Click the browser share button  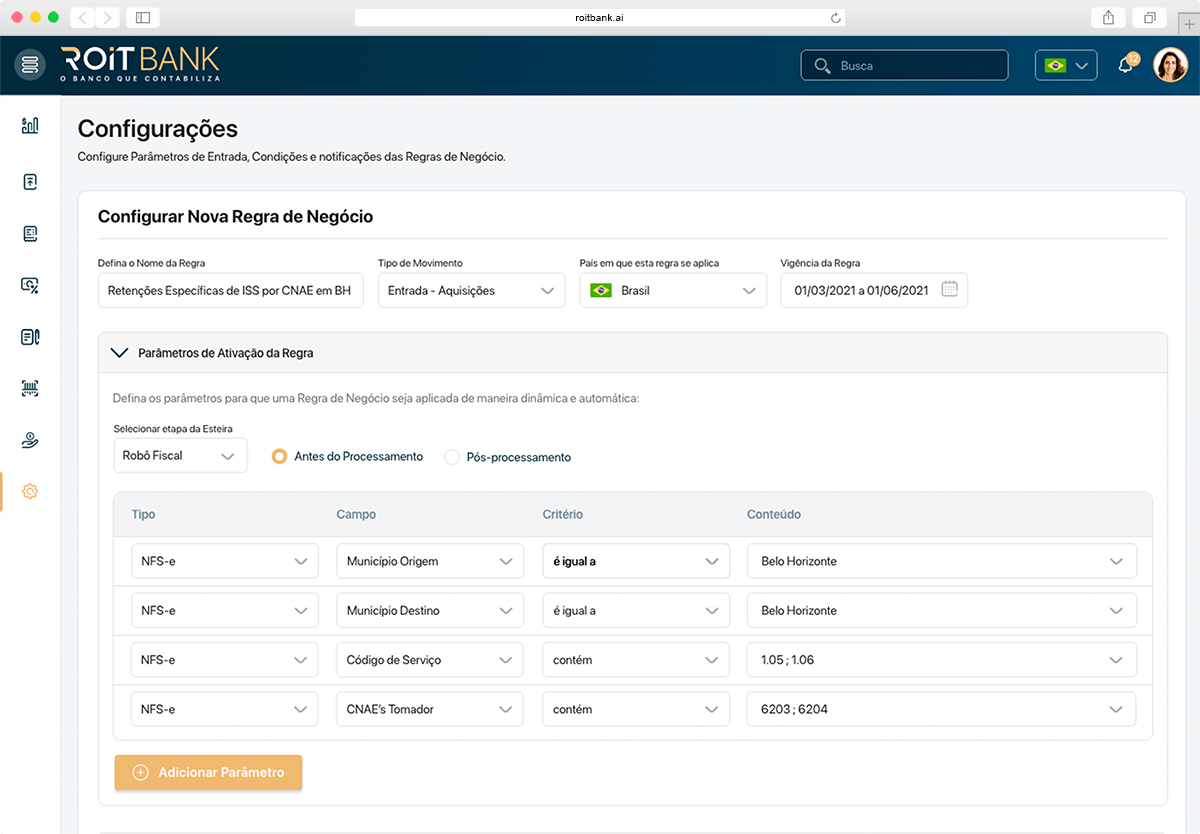point(1108,17)
